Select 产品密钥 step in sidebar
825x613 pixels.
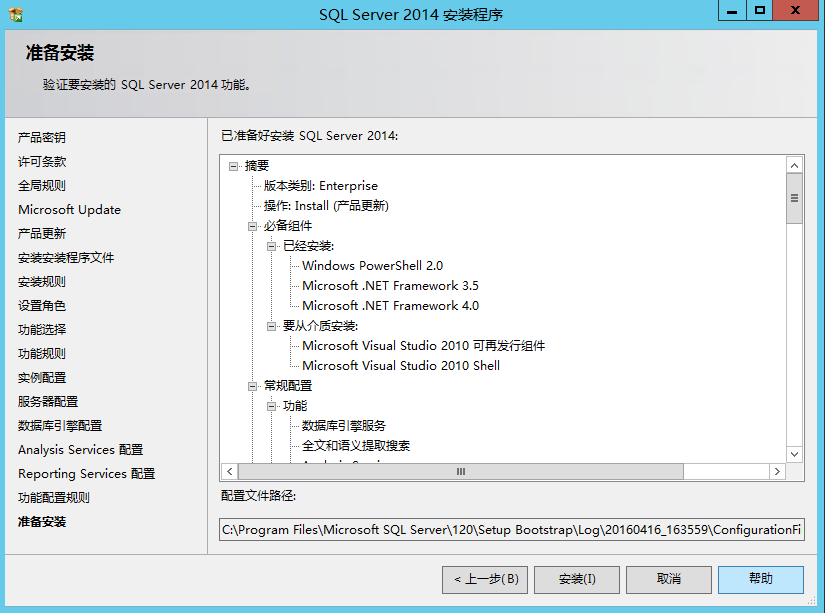point(42,138)
